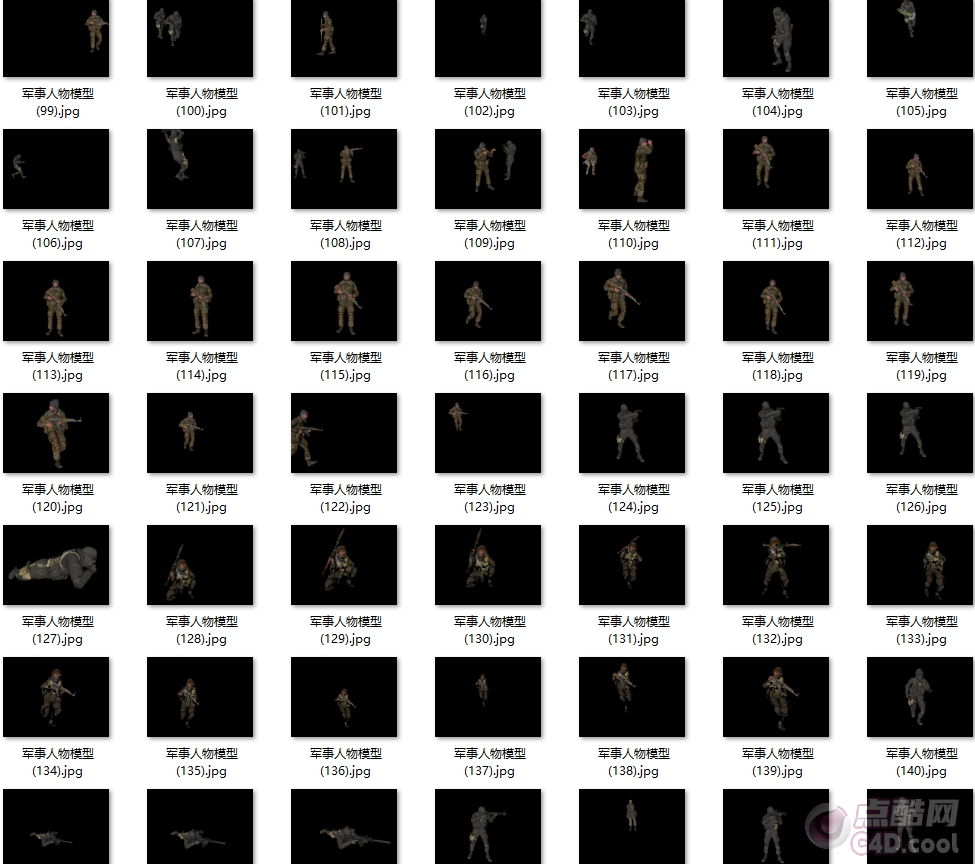Choose the 军事人物模型 (129).jpg thumbnail
975x868 pixels.
pyautogui.click(x=344, y=565)
